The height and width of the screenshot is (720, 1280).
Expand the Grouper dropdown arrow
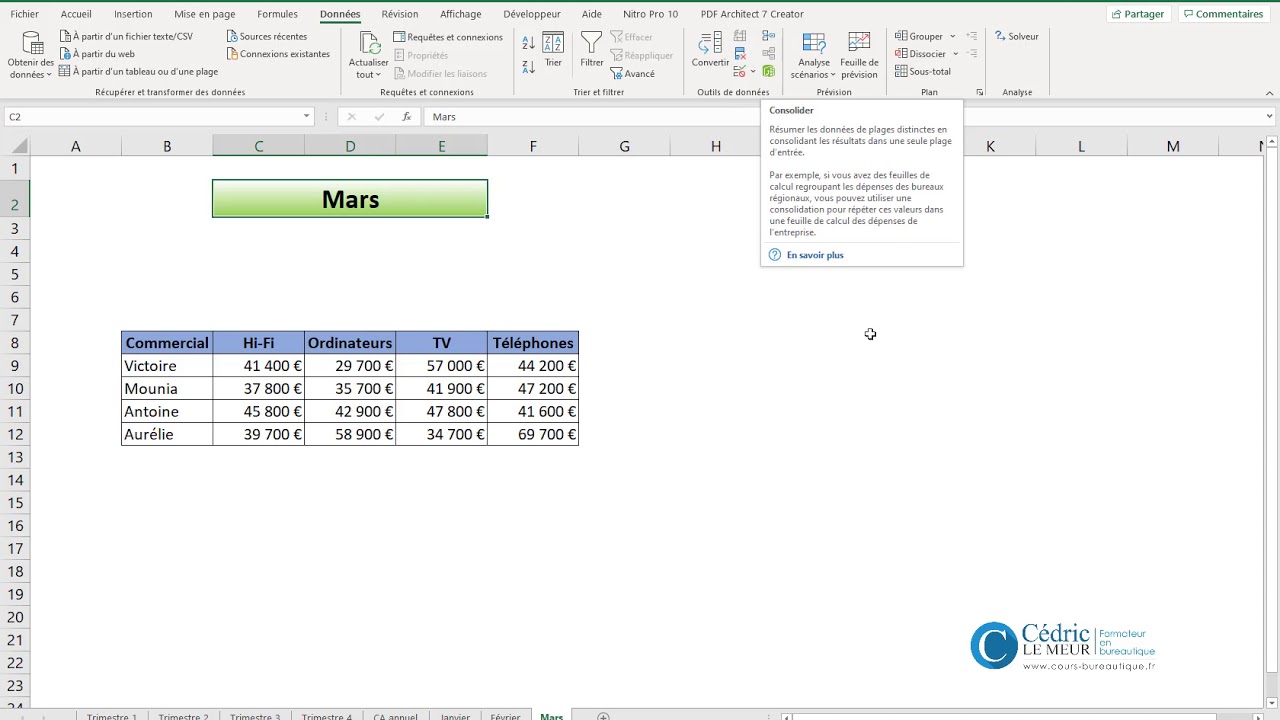click(953, 36)
